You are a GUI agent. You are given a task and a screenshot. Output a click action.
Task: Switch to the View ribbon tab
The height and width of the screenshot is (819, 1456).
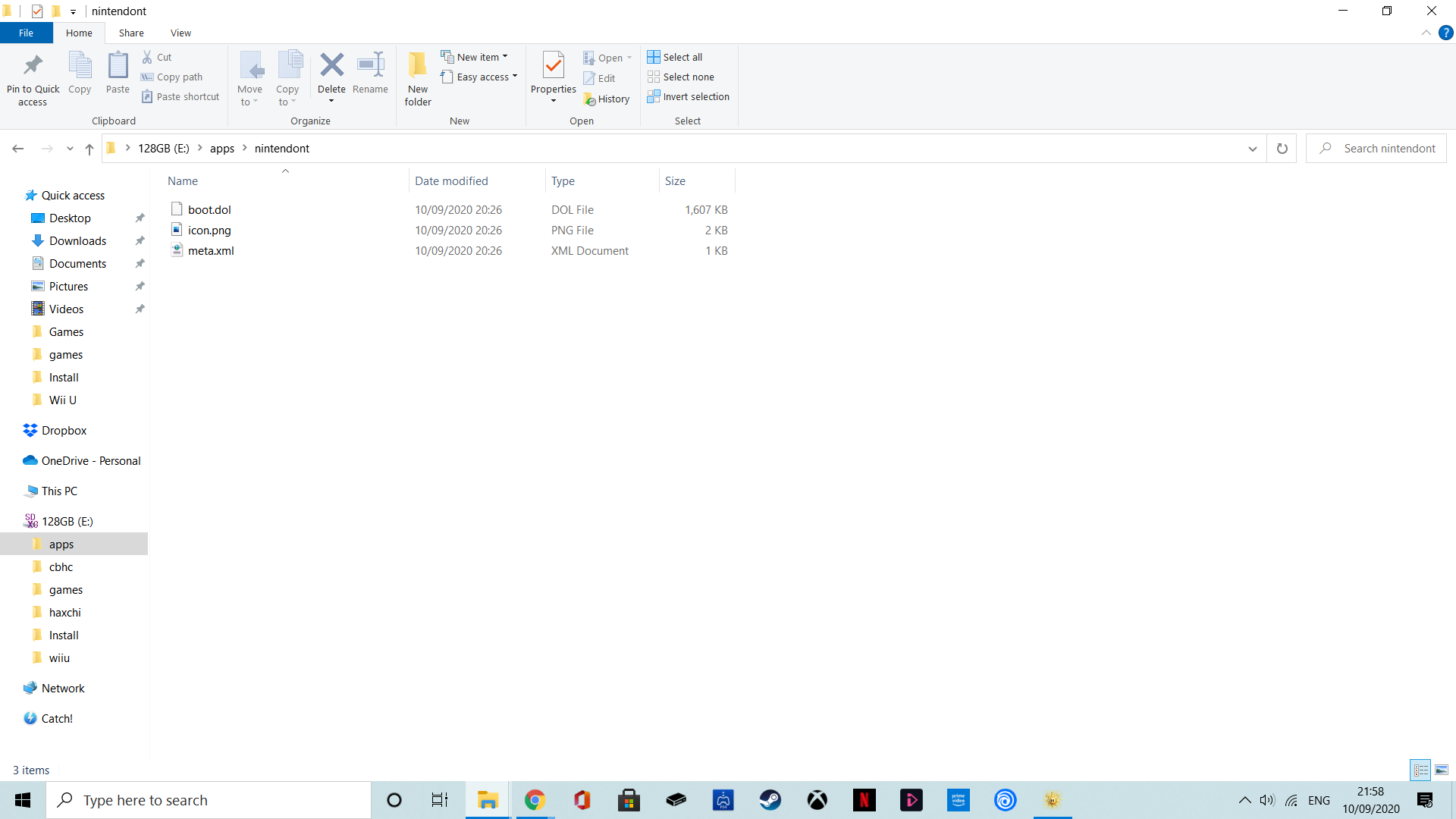tap(180, 33)
